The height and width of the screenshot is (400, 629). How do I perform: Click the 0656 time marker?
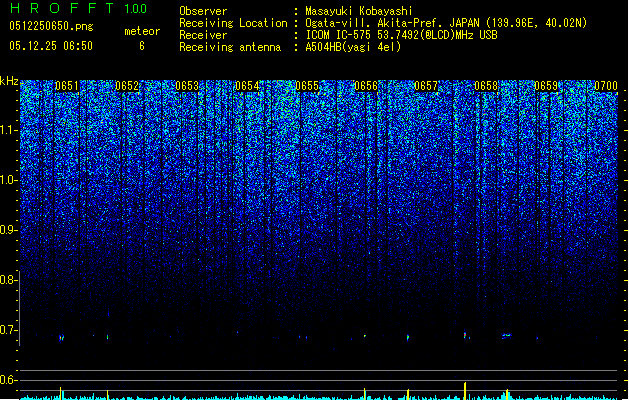tap(366, 86)
